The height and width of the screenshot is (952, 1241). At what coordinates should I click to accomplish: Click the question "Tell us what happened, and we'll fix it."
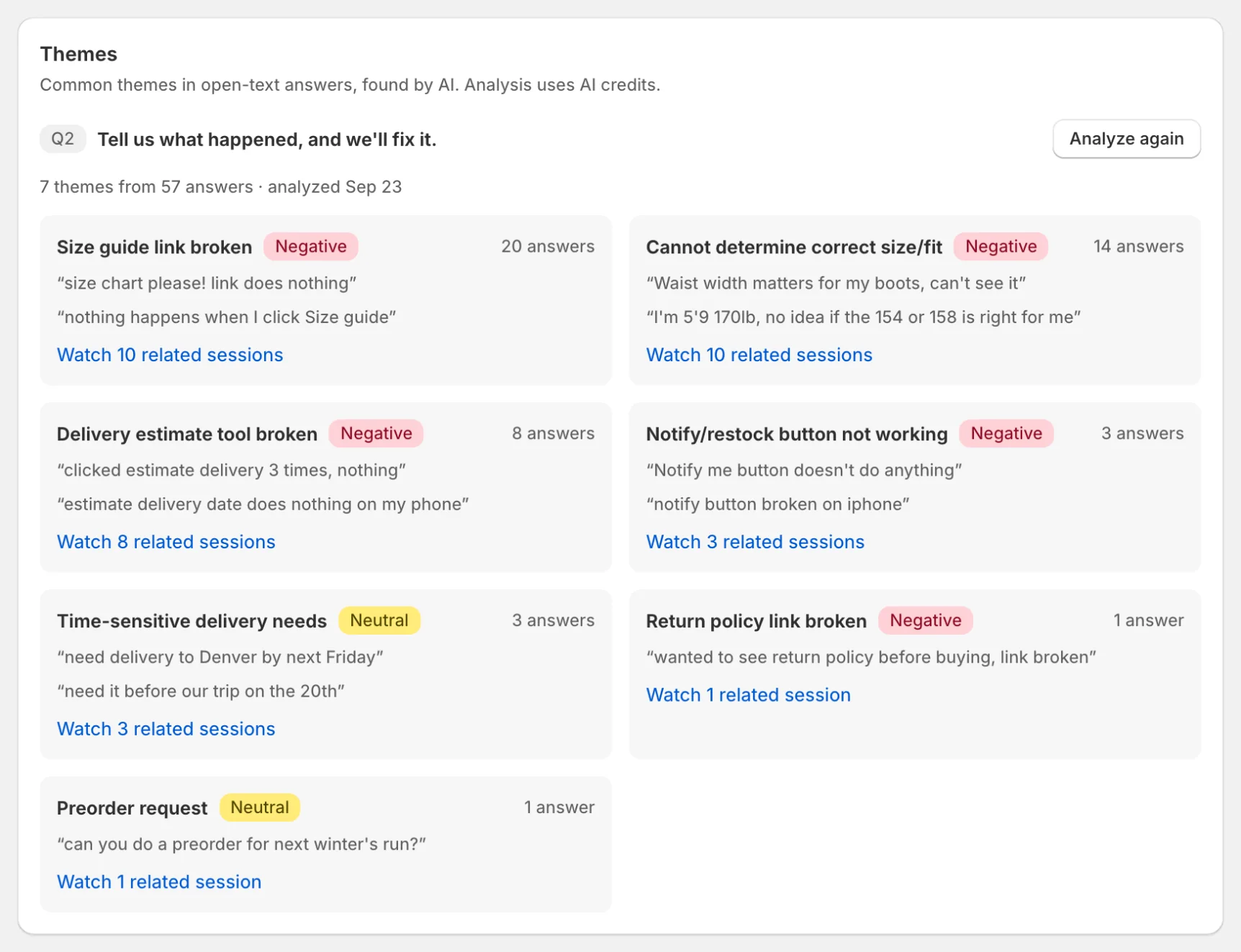click(267, 139)
